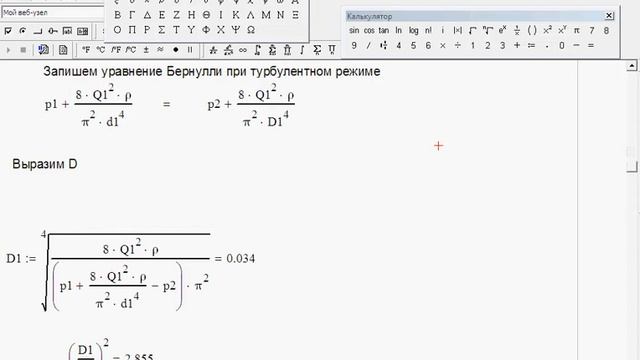Image resolution: width=640 pixels, height=360 pixels.
Task: Insert infinity ∞ symbol from calculus toolbar
Action: tap(243, 50)
